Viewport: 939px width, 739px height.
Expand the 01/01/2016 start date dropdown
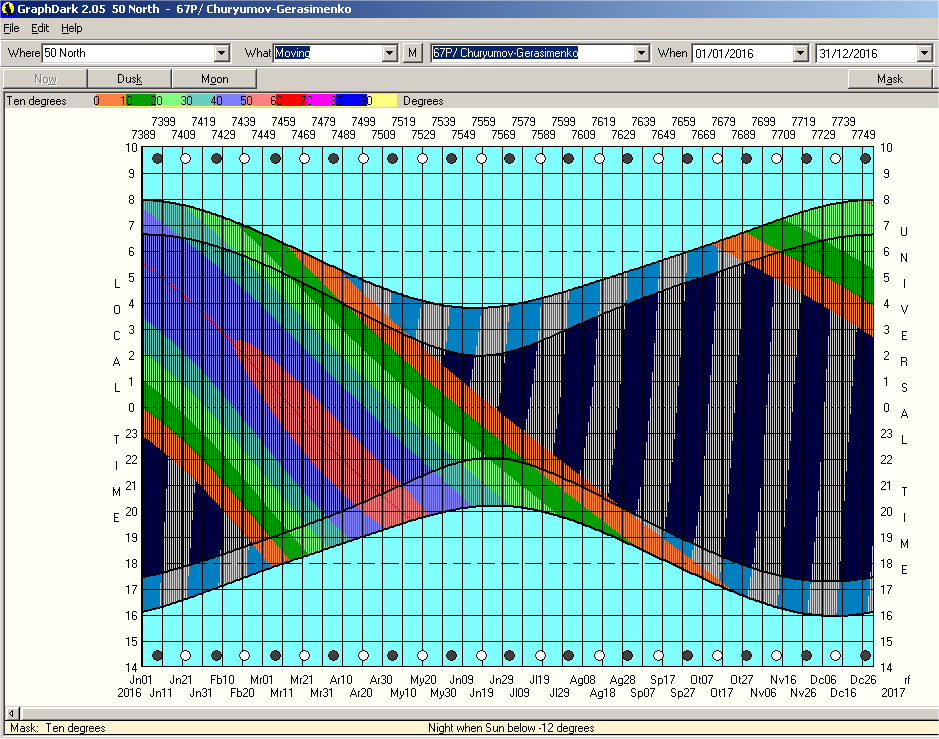800,53
